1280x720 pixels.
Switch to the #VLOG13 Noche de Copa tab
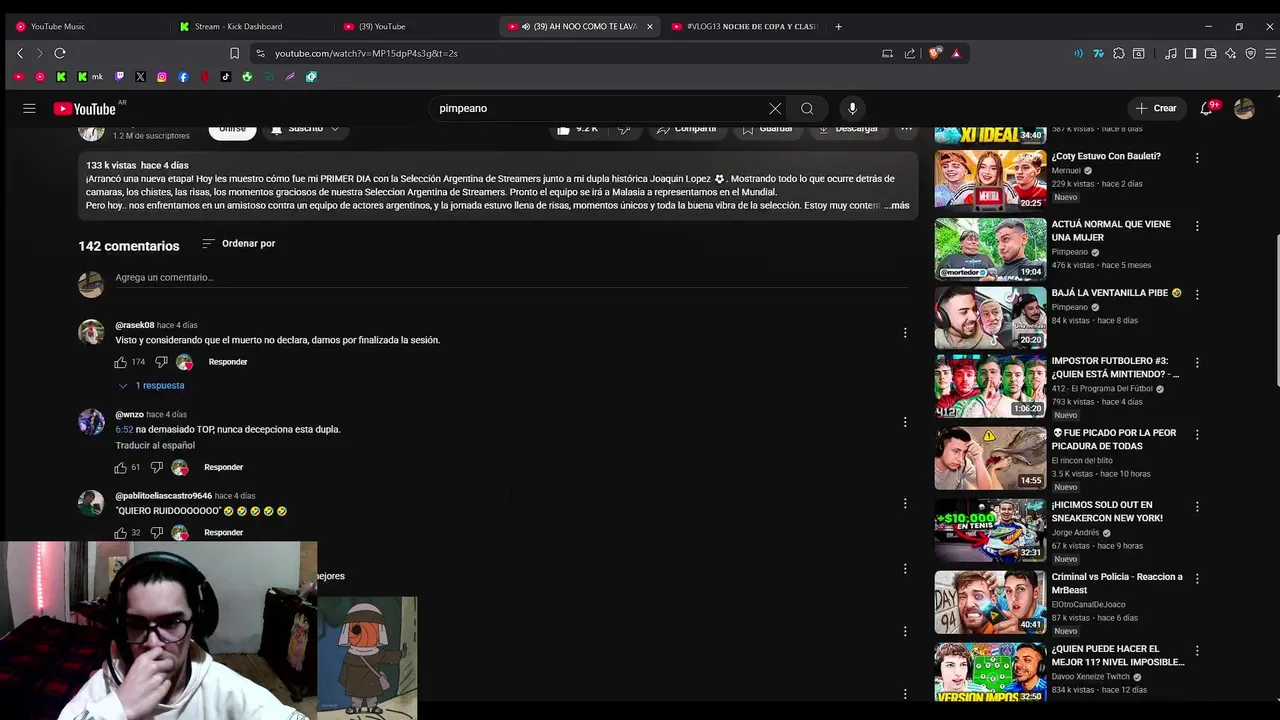[x=745, y=26]
